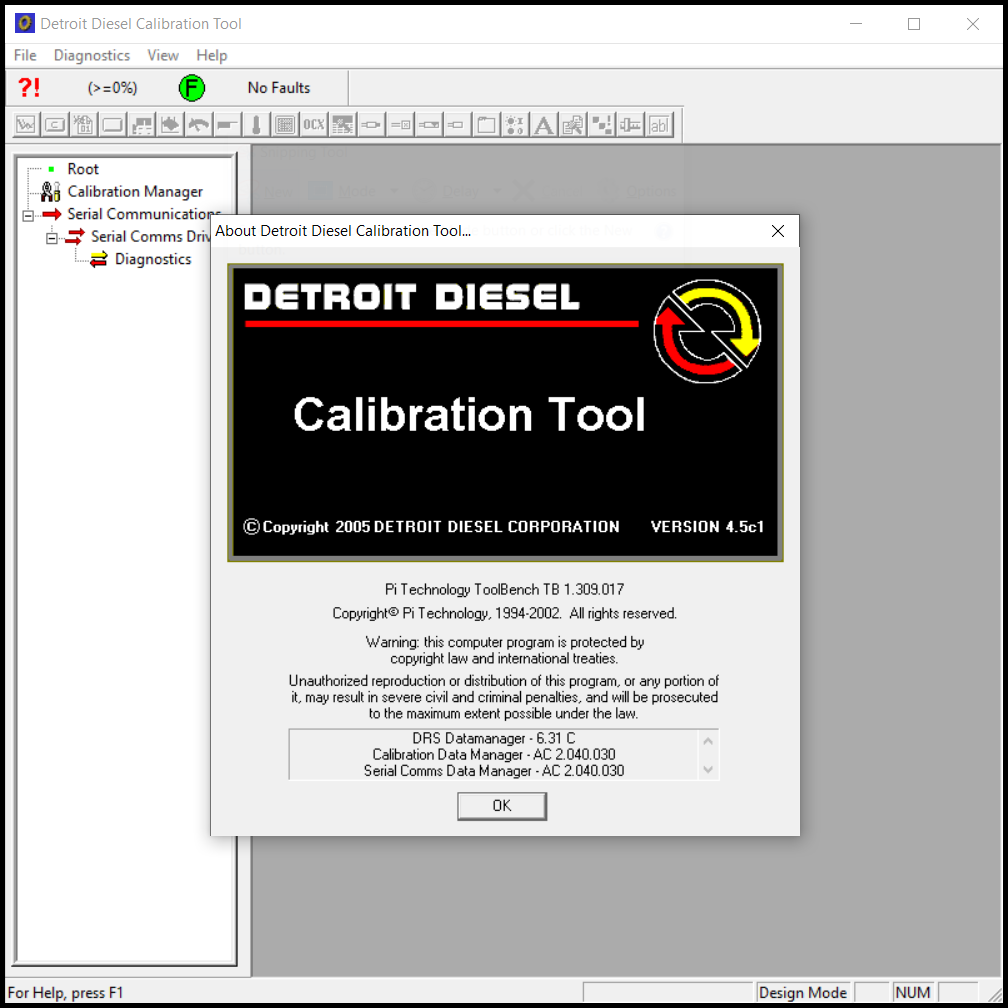Click the red ?! help icon

[x=29, y=88]
